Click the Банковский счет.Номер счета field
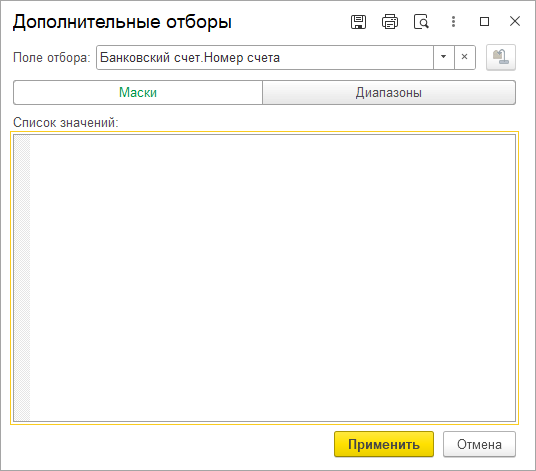The width and height of the screenshot is (536, 471). [265, 57]
